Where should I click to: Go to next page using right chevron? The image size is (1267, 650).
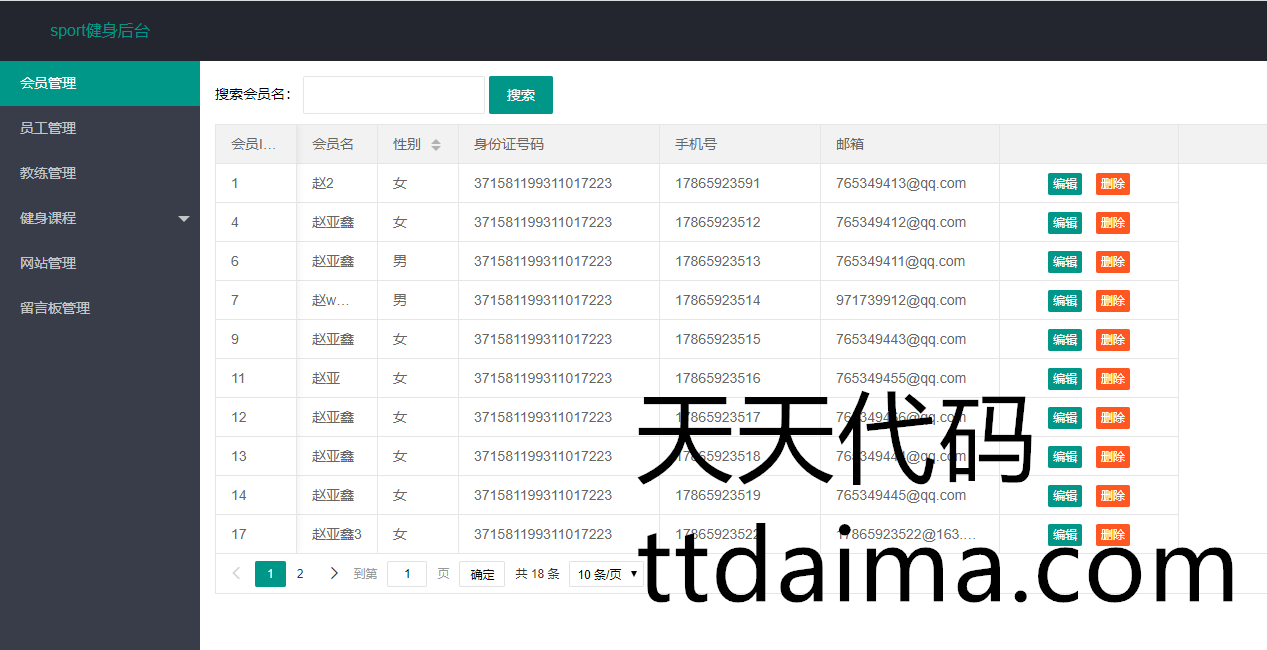tap(334, 573)
